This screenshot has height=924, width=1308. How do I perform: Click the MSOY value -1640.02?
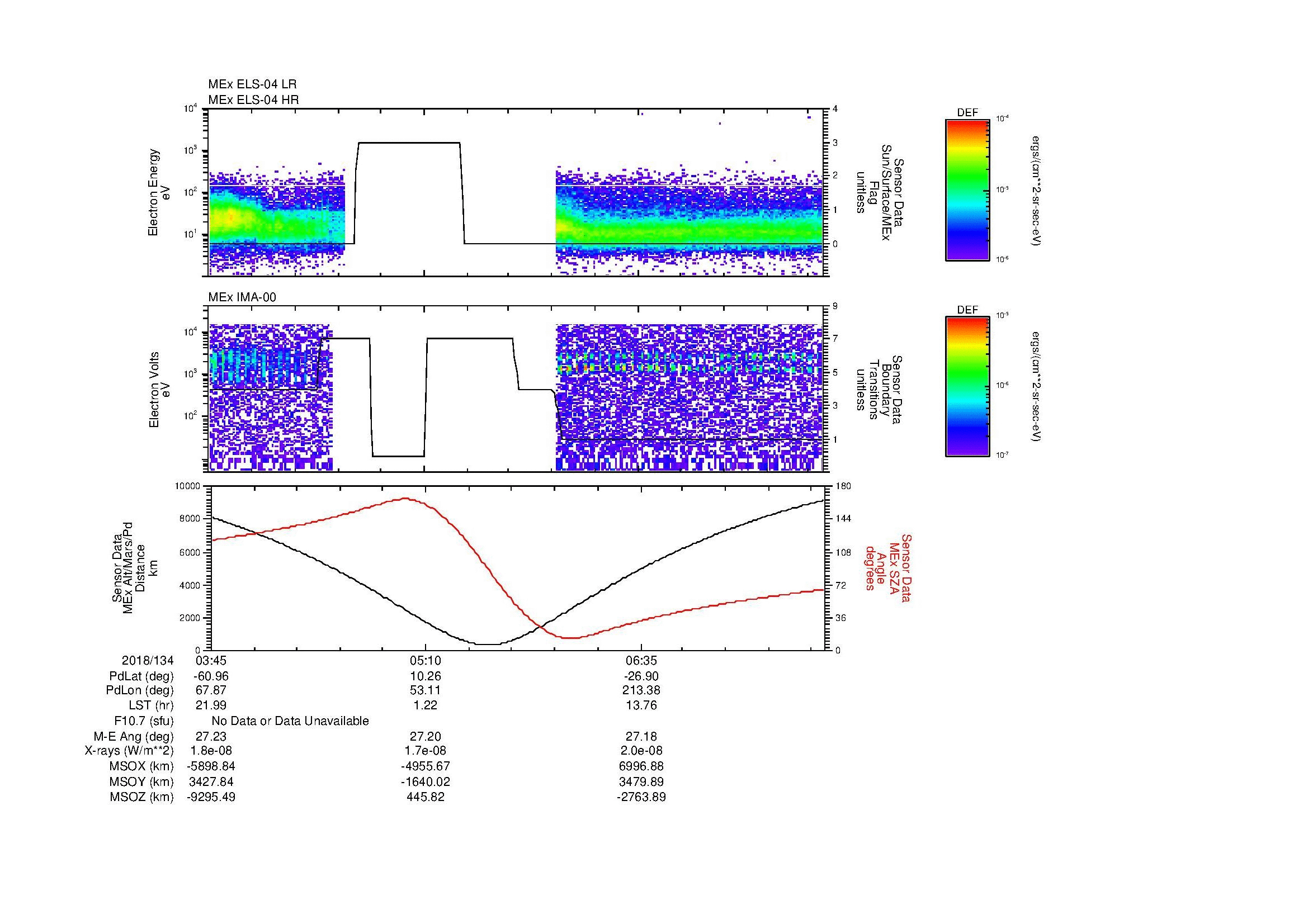coord(425,782)
